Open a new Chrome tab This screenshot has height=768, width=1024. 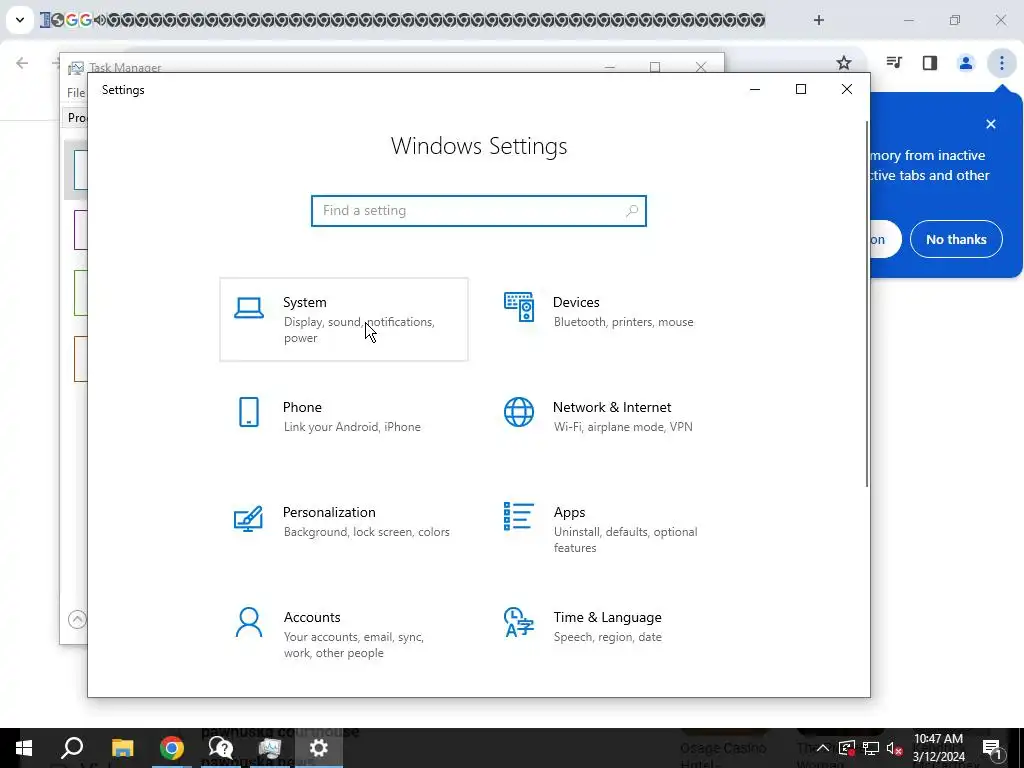[819, 20]
